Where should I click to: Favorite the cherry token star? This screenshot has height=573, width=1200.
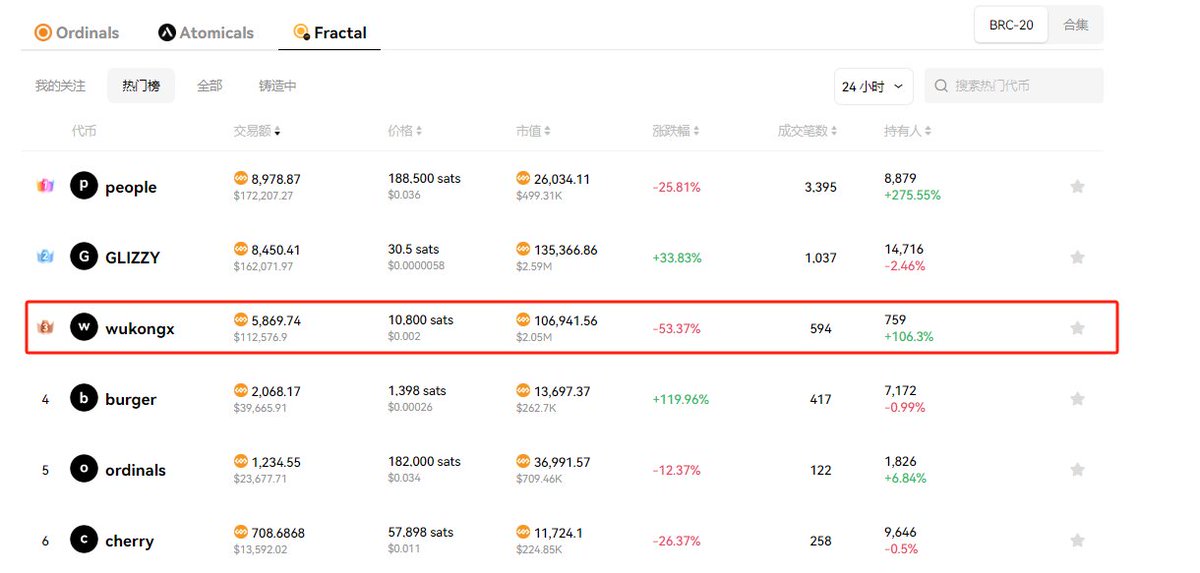click(x=1077, y=541)
